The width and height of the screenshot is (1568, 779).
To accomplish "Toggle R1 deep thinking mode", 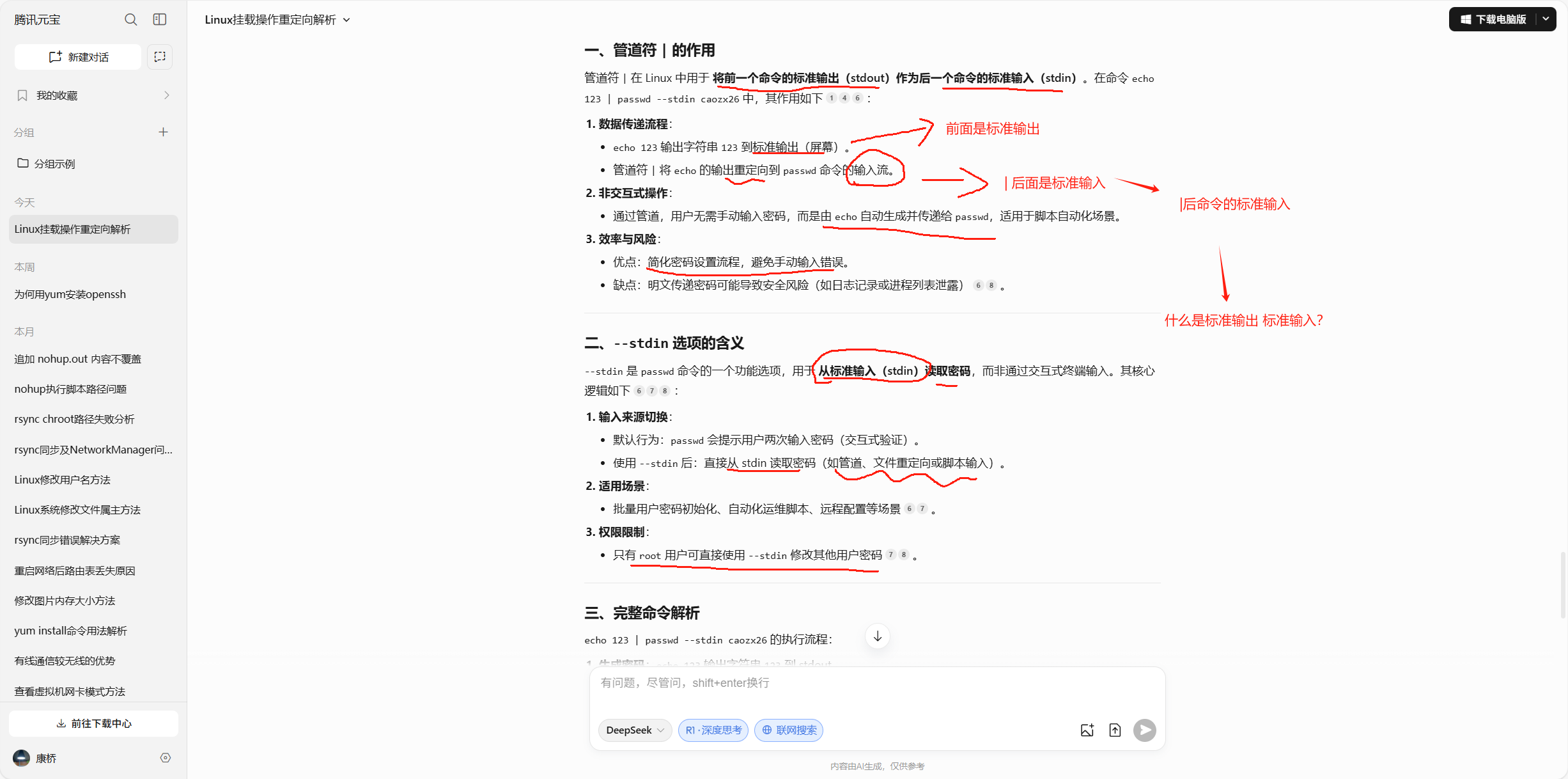I will 713,730.
